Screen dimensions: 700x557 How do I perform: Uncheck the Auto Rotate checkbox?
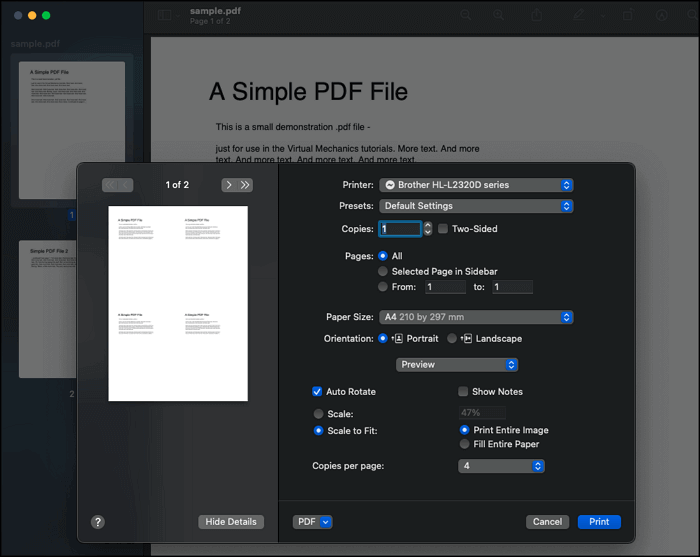pyautogui.click(x=317, y=392)
